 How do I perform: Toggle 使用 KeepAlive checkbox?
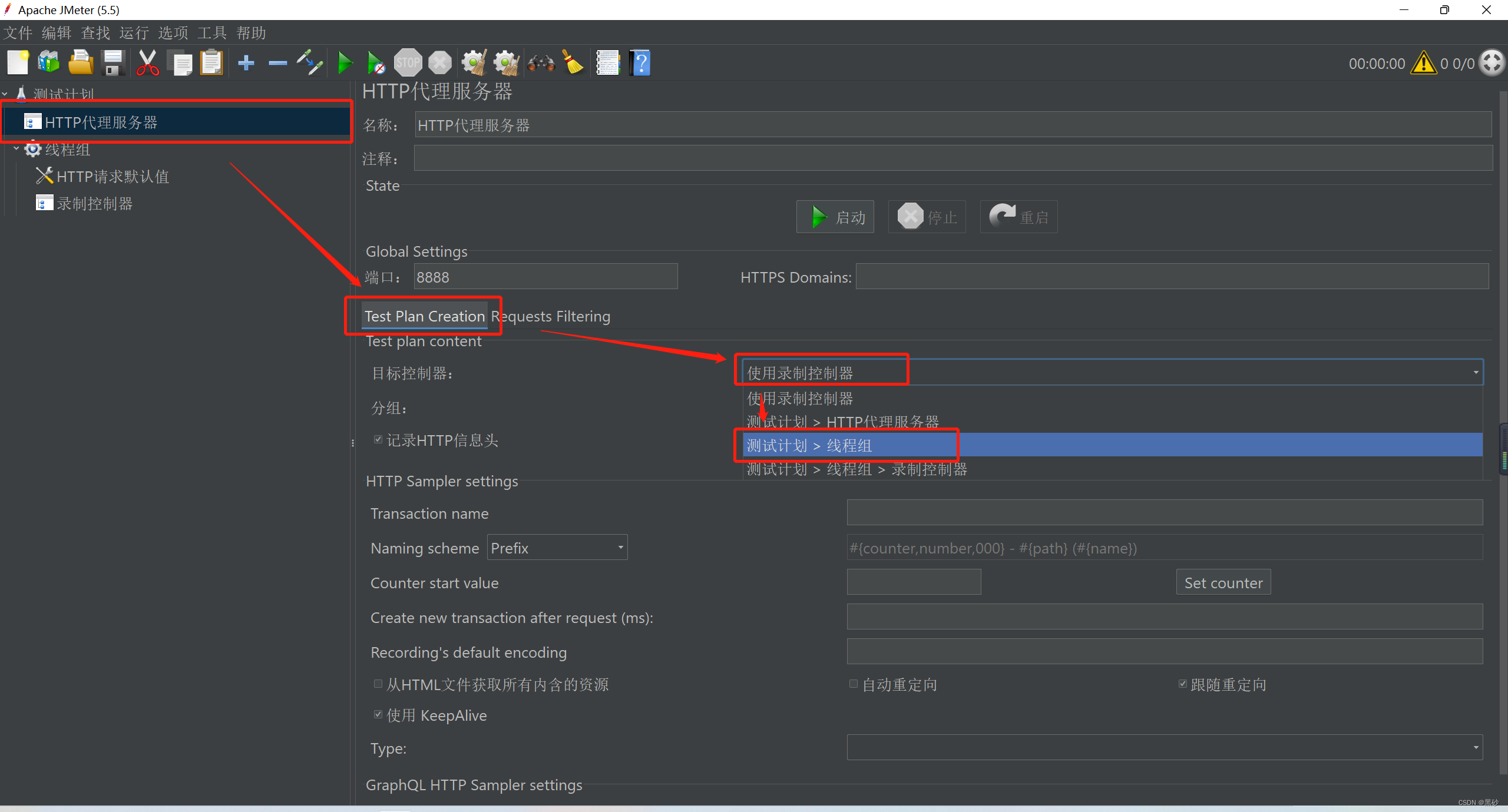coord(378,714)
